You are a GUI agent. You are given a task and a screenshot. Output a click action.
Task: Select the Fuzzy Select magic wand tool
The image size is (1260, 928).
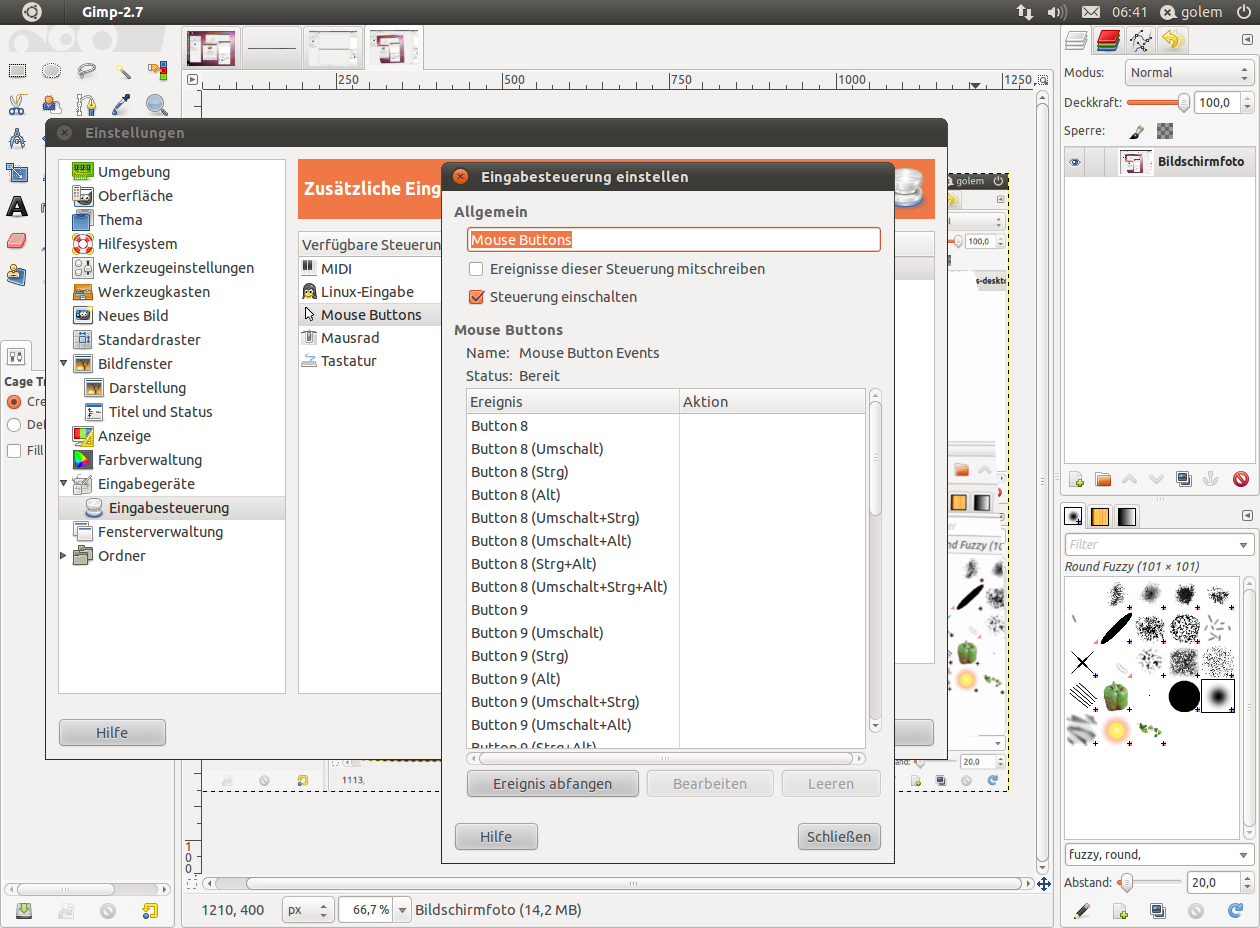pos(122,71)
